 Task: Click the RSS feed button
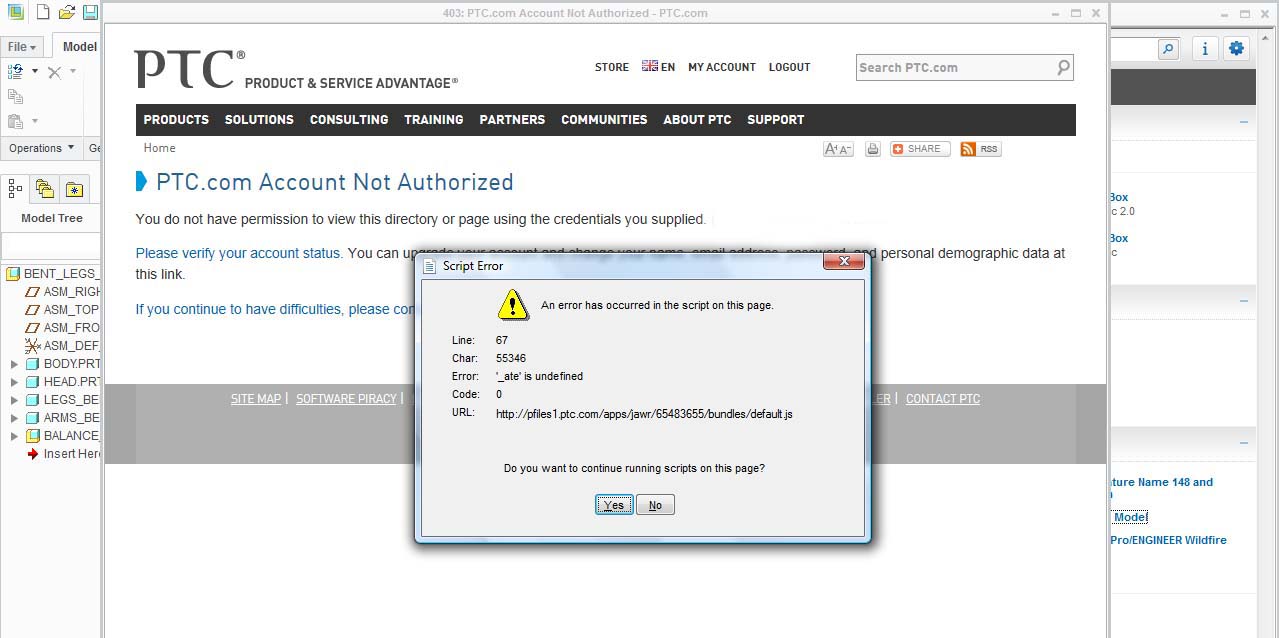[980, 149]
